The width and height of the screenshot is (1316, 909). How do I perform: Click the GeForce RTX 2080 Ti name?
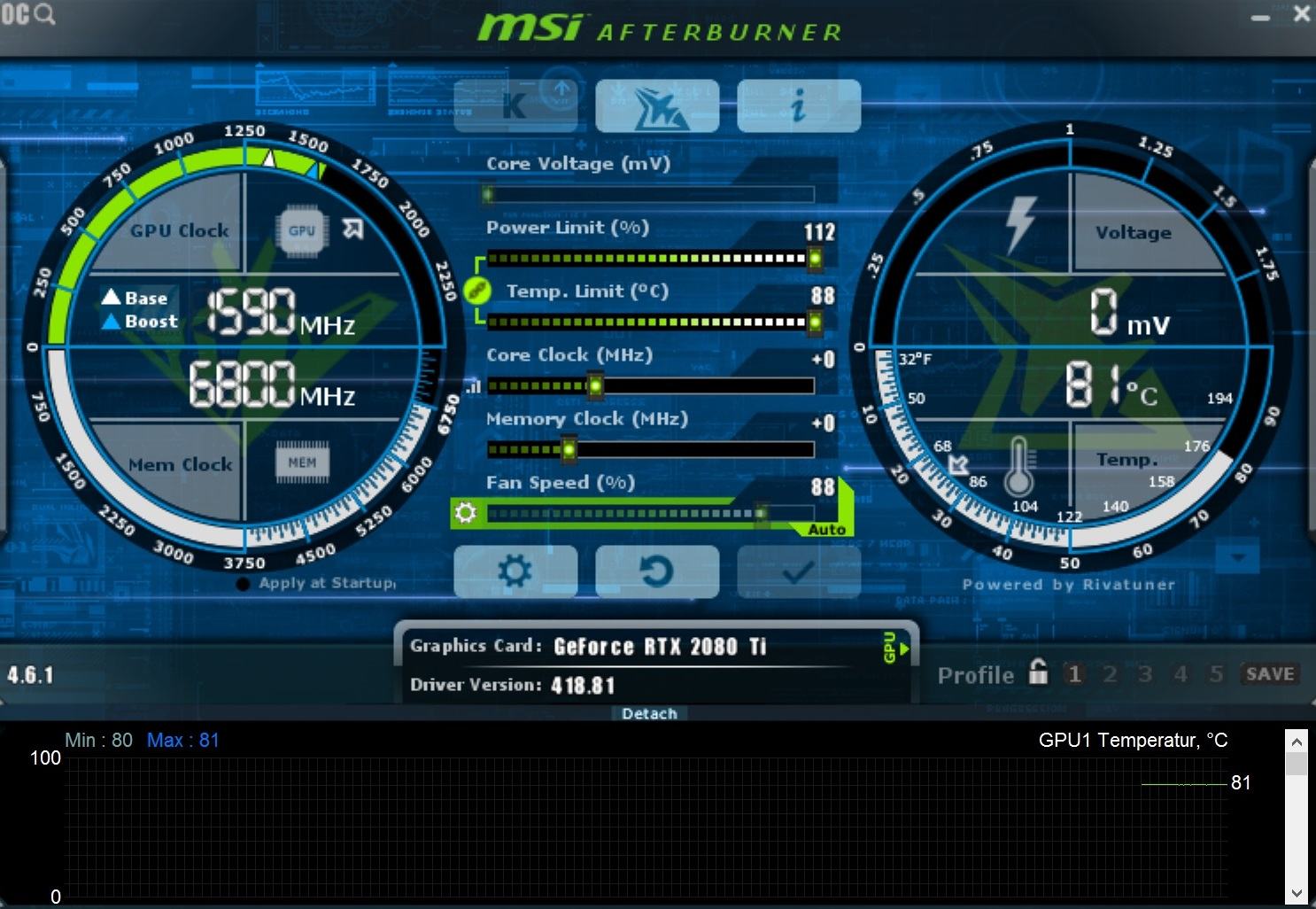(660, 647)
